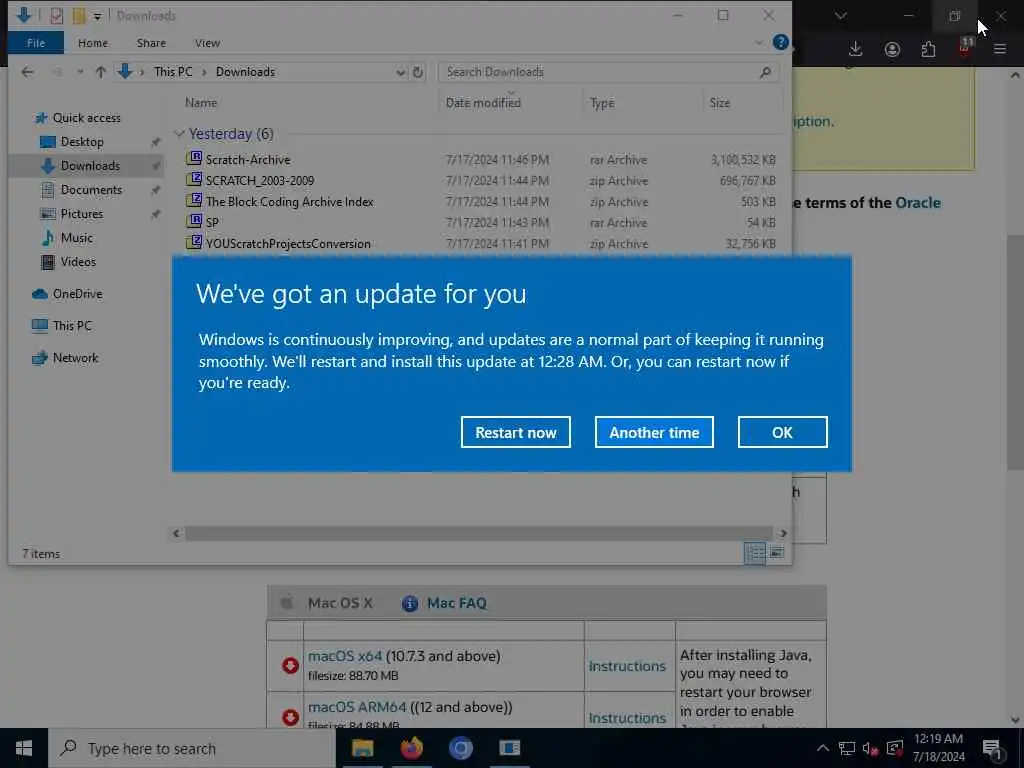The height and width of the screenshot is (768, 1024).
Task: Open OneDrive in navigation pane
Action: point(77,294)
